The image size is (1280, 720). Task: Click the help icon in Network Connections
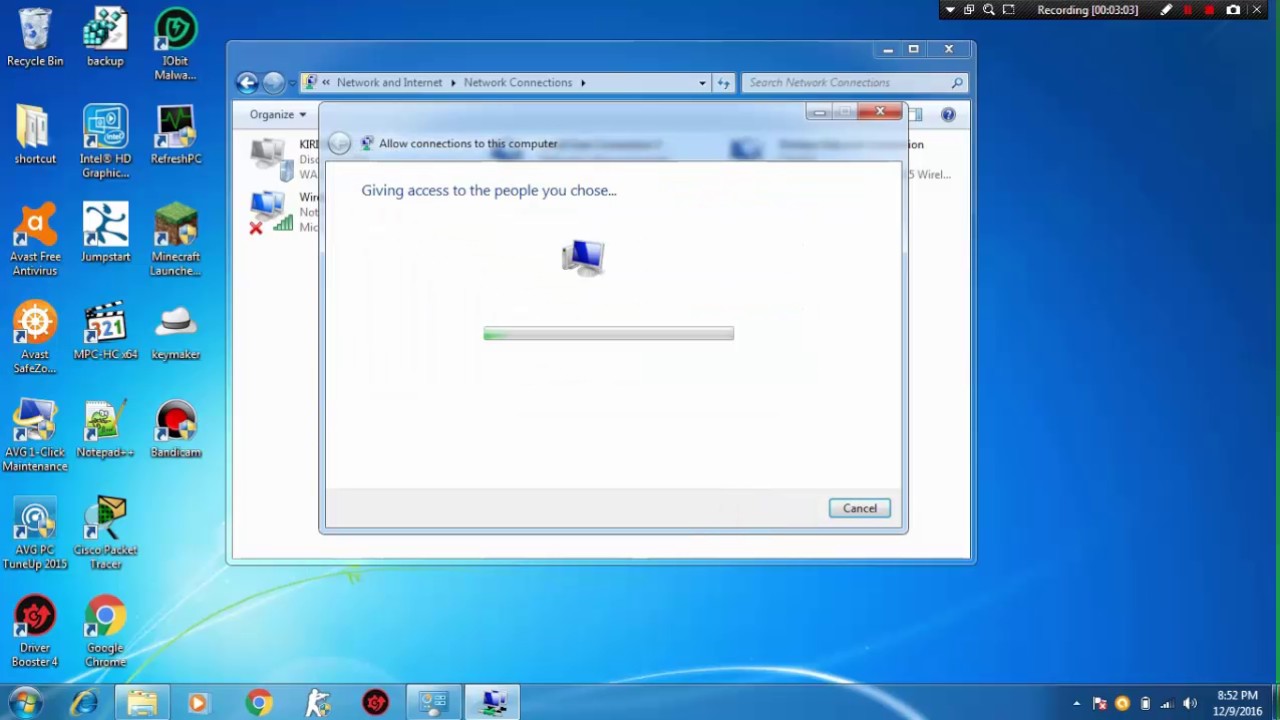pyautogui.click(x=948, y=114)
